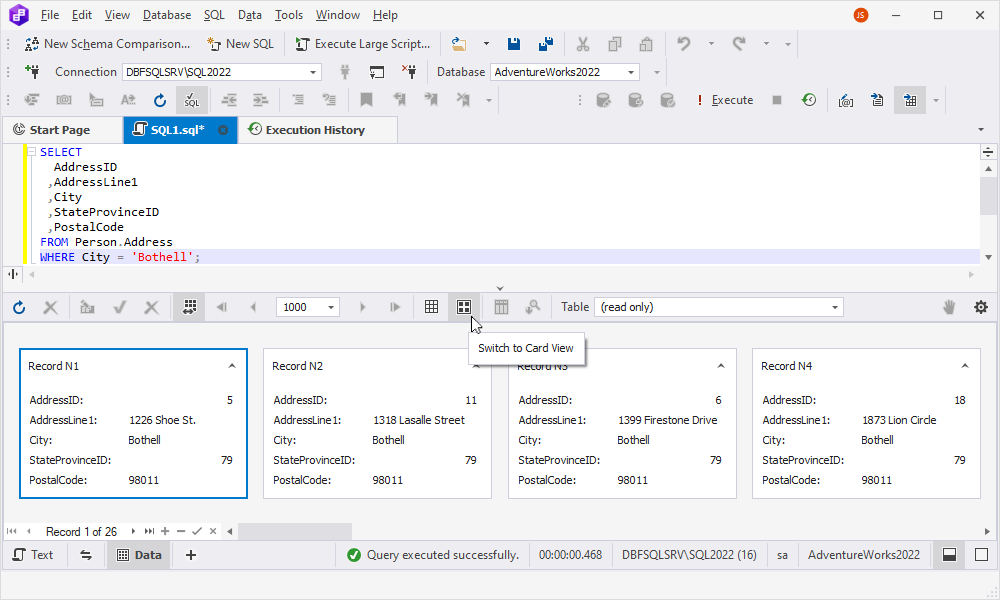
Task: Click the blue Refresh icon beside the SQL check
Action: (x=160, y=100)
